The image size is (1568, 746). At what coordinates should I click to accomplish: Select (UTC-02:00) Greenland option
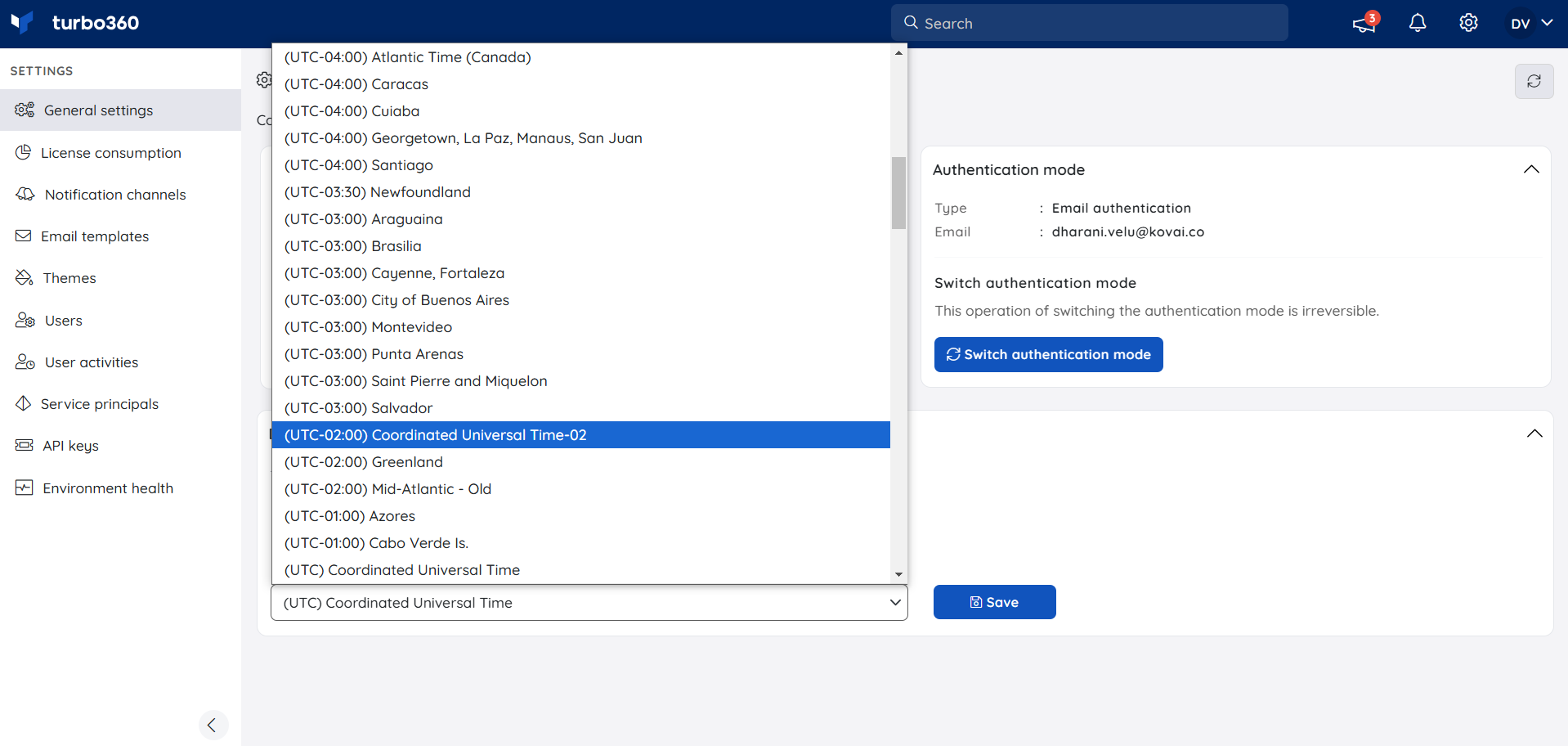point(580,462)
